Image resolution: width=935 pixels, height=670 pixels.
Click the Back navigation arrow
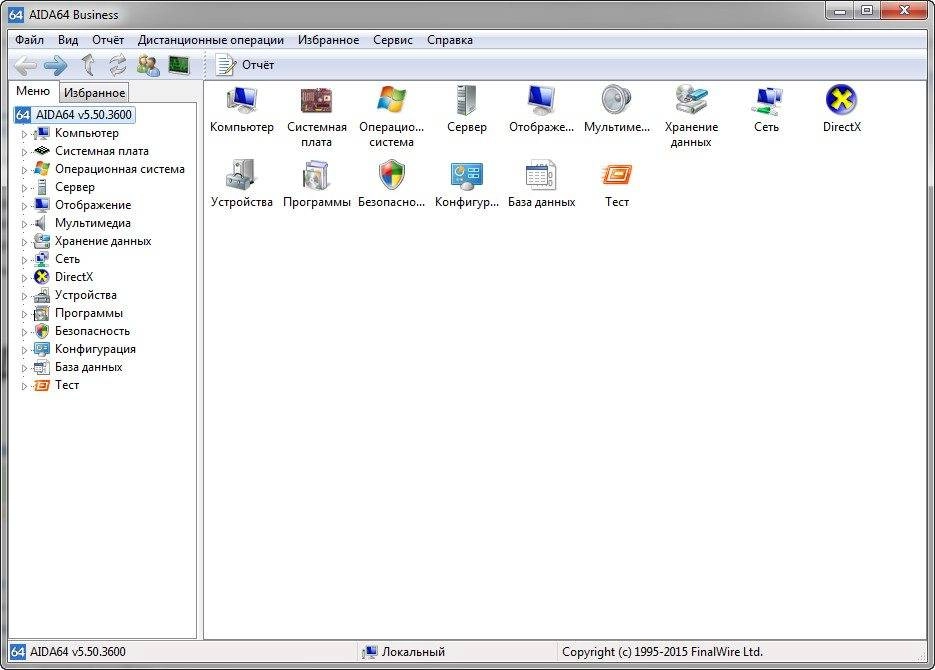[x=25, y=66]
